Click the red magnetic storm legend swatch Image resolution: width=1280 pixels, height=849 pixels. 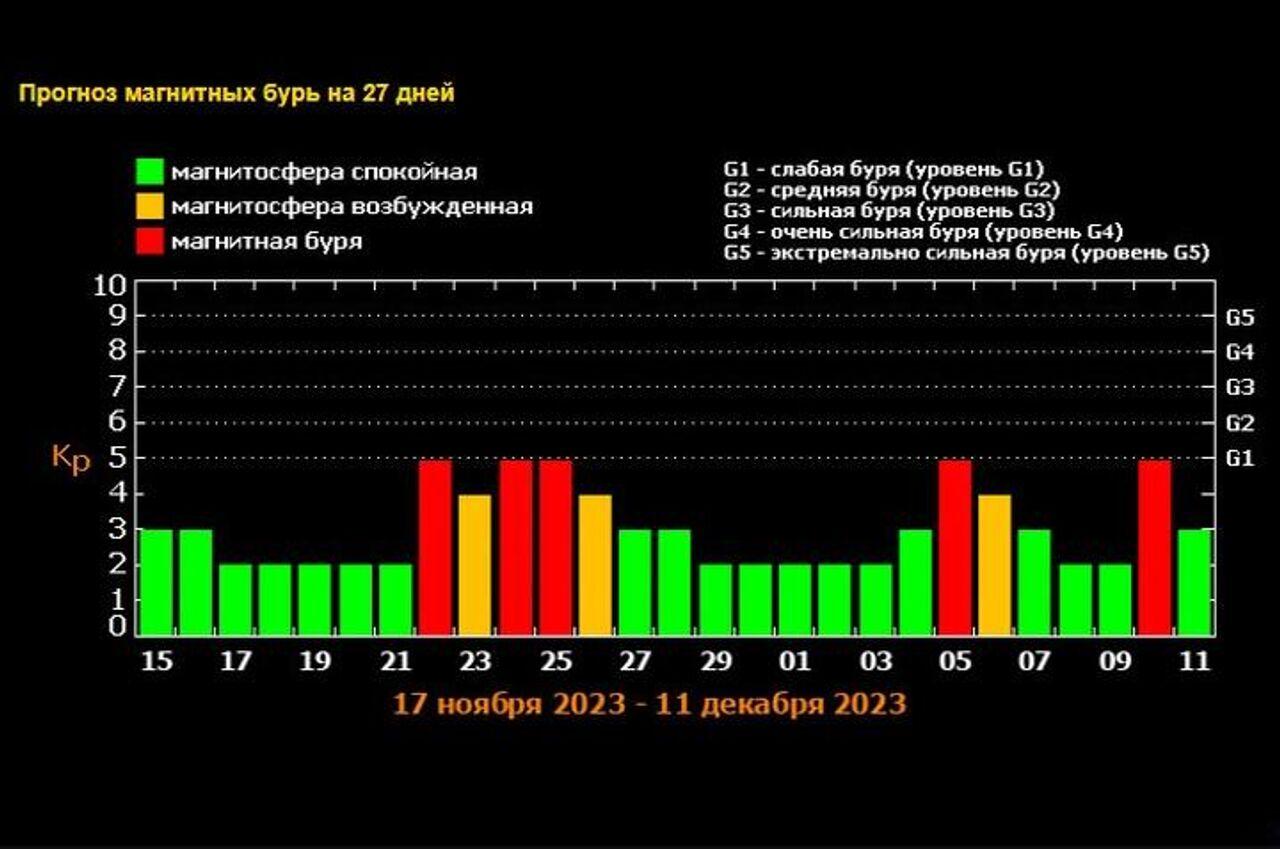pyautogui.click(x=151, y=241)
